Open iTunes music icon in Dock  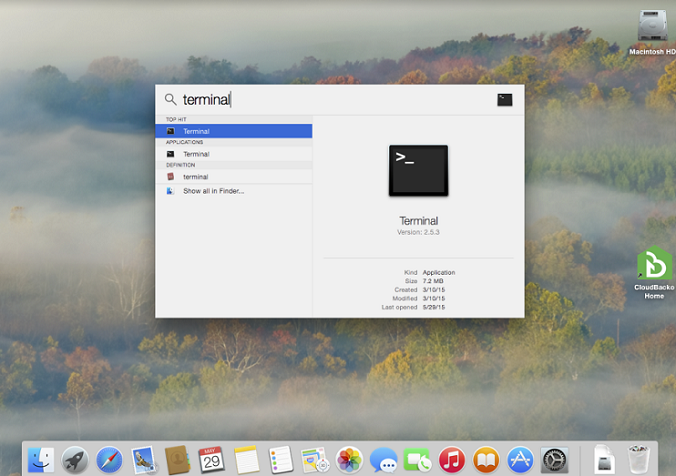click(x=451, y=459)
